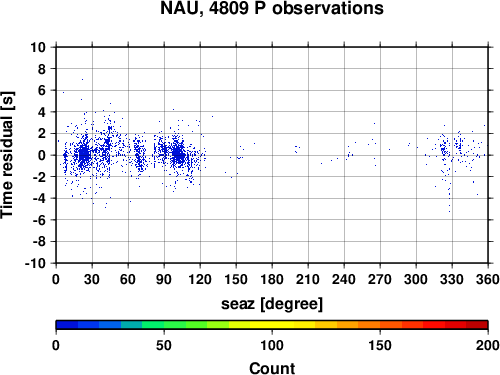
Task: Click the x-axis tick label 90
Action: pyautogui.click(x=164, y=279)
